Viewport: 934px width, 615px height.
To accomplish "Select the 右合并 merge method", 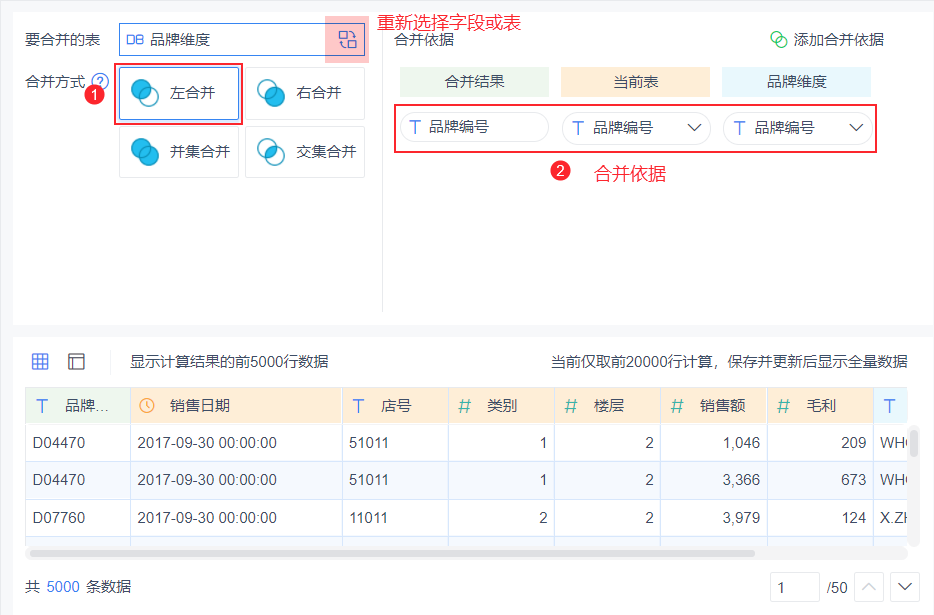I will (x=305, y=94).
